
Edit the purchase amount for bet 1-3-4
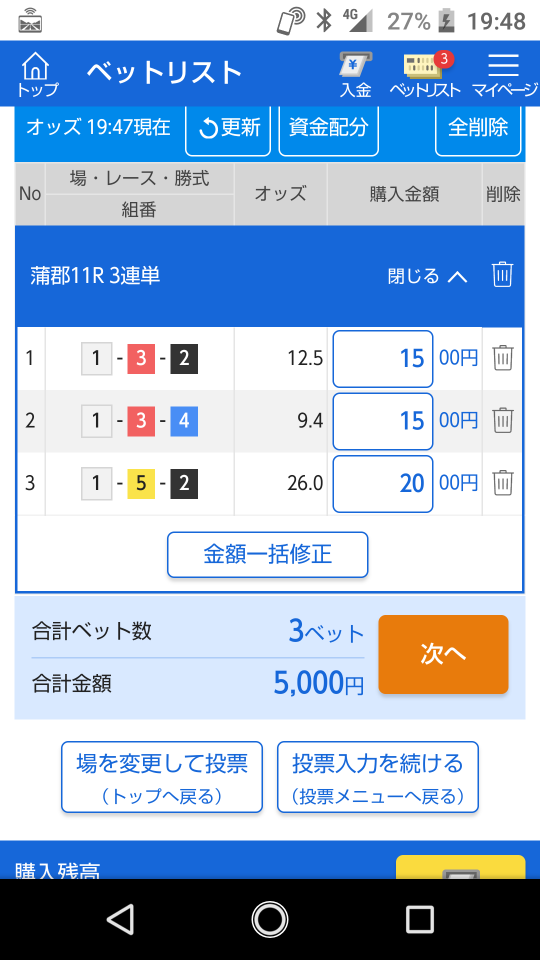pos(383,421)
